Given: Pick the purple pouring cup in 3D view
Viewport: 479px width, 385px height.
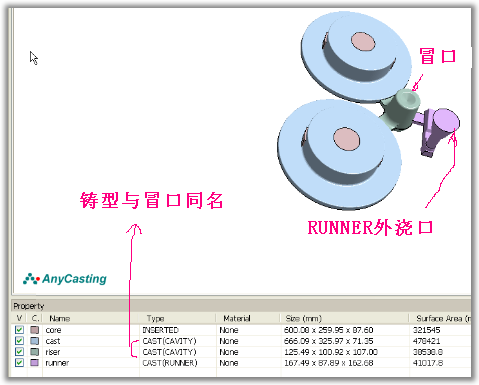Looking at the screenshot, I should point(445,119).
